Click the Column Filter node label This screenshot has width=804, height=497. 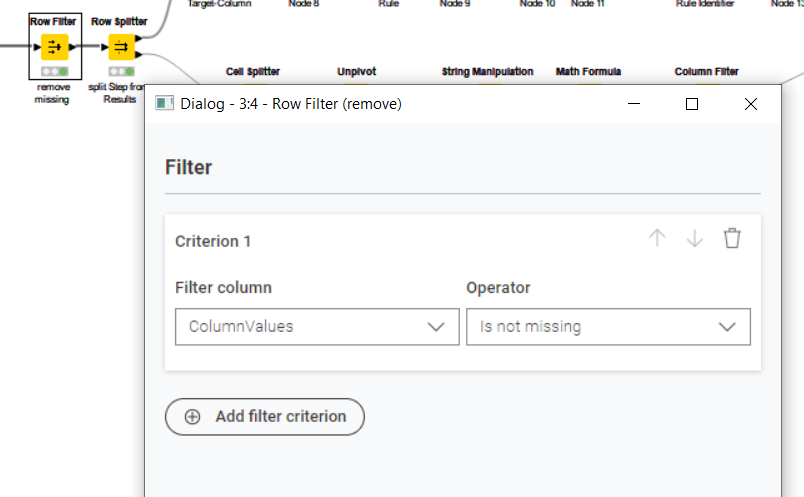coord(707,71)
